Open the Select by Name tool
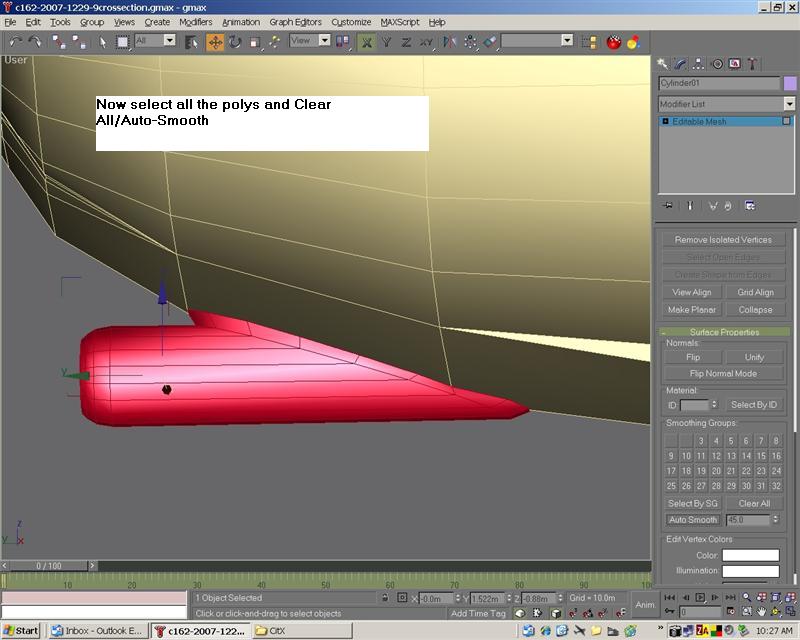The height and width of the screenshot is (640, 800). tap(191, 42)
